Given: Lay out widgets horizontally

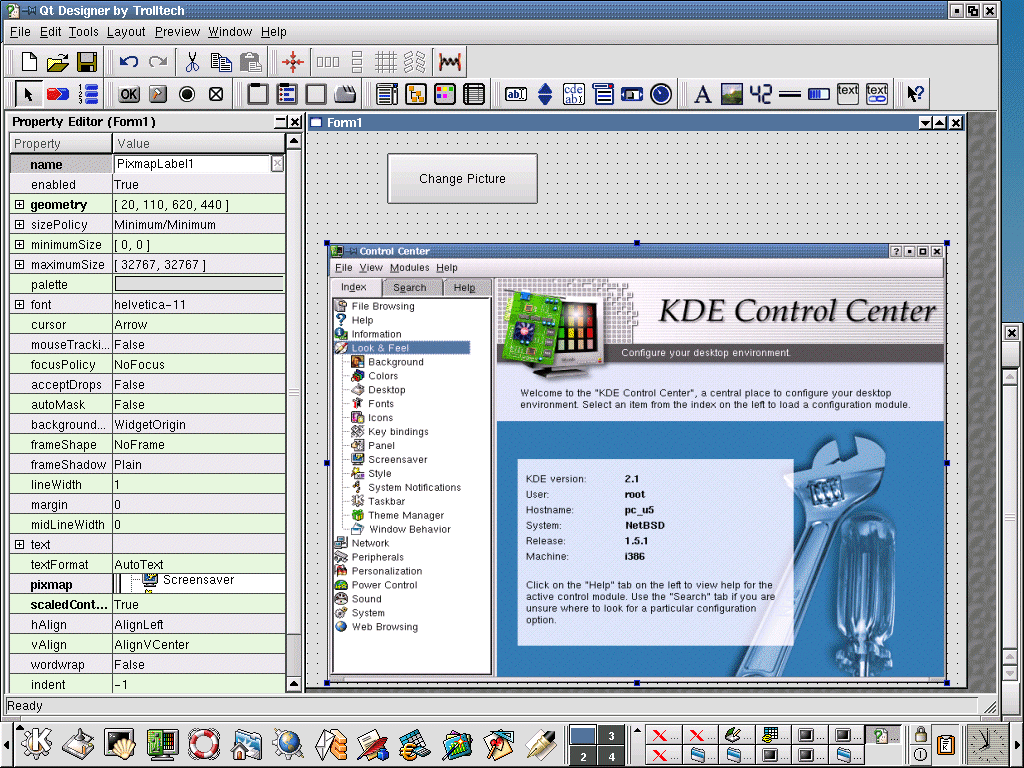Looking at the screenshot, I should click(x=328, y=62).
